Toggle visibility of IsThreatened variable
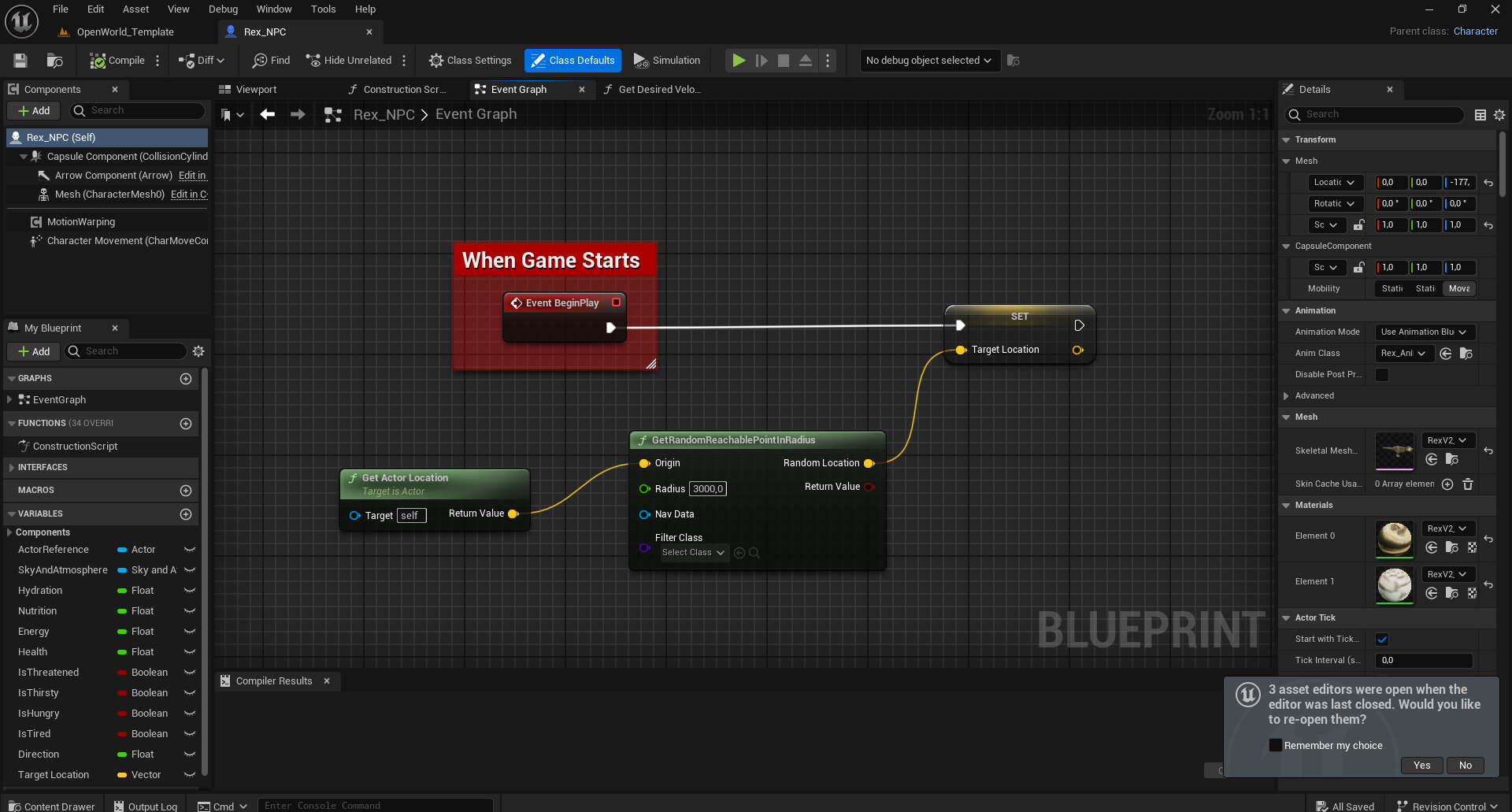1512x812 pixels. tap(189, 673)
